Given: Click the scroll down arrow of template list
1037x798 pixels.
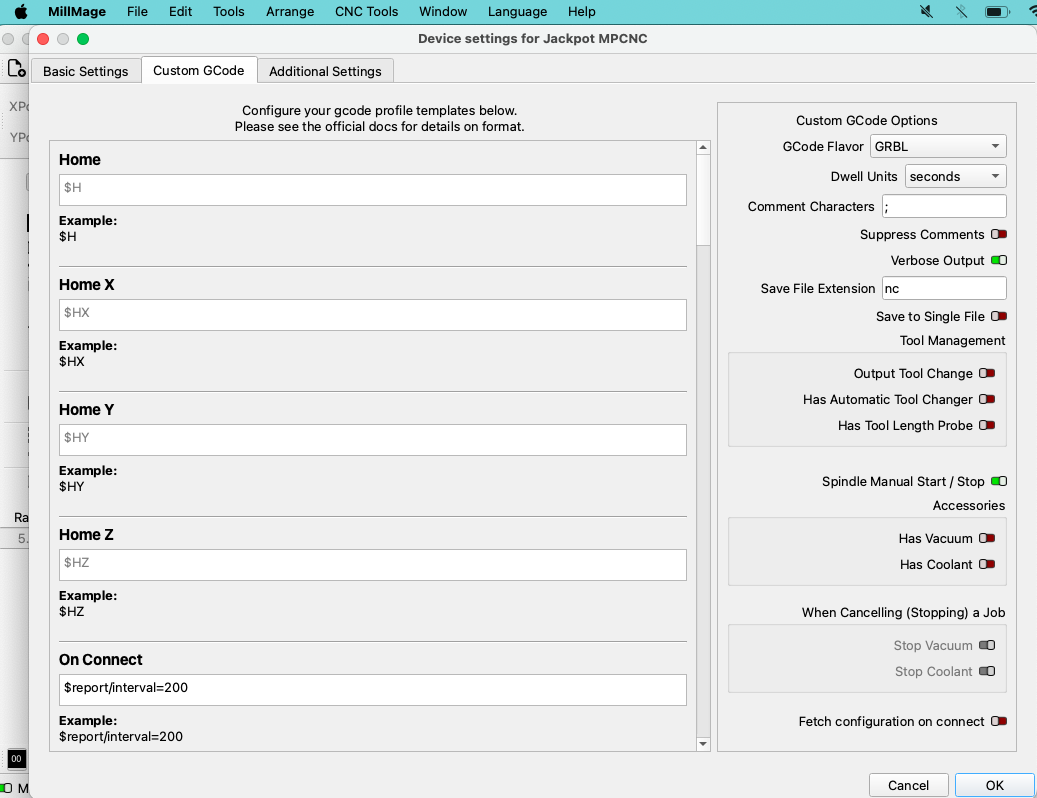Looking at the screenshot, I should coord(703,743).
